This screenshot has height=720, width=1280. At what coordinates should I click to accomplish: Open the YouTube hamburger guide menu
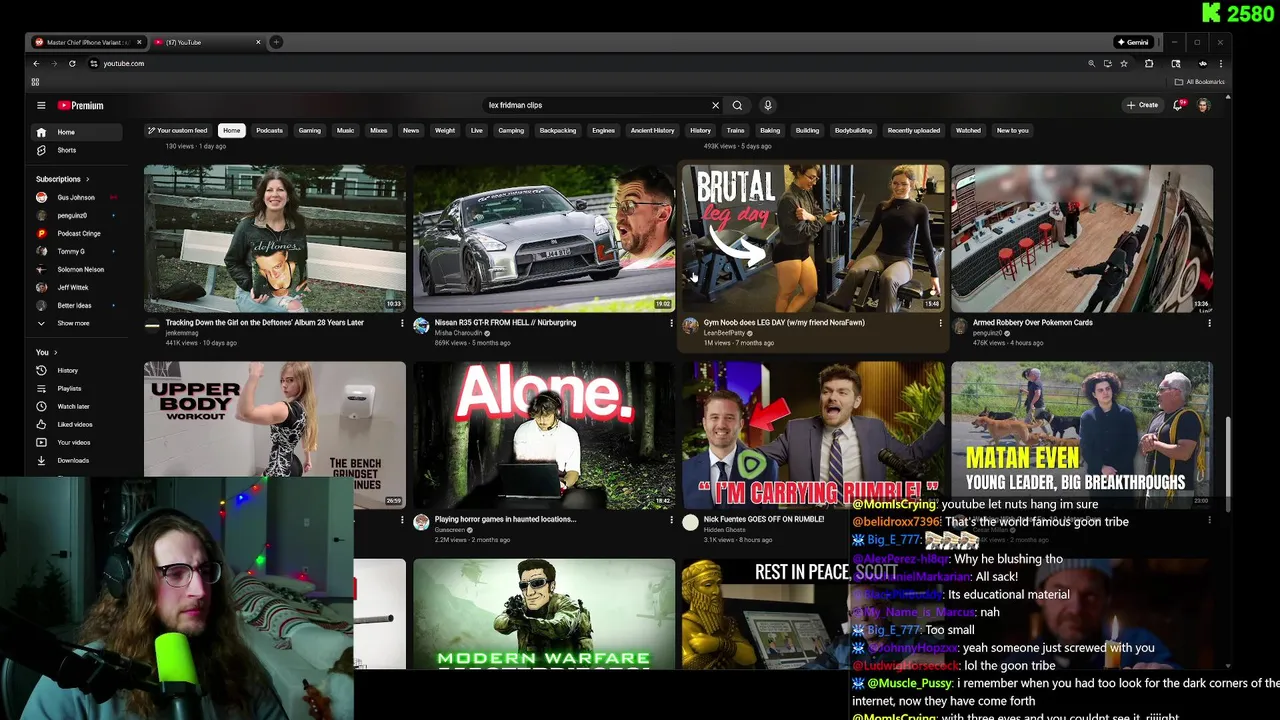pyautogui.click(x=41, y=105)
